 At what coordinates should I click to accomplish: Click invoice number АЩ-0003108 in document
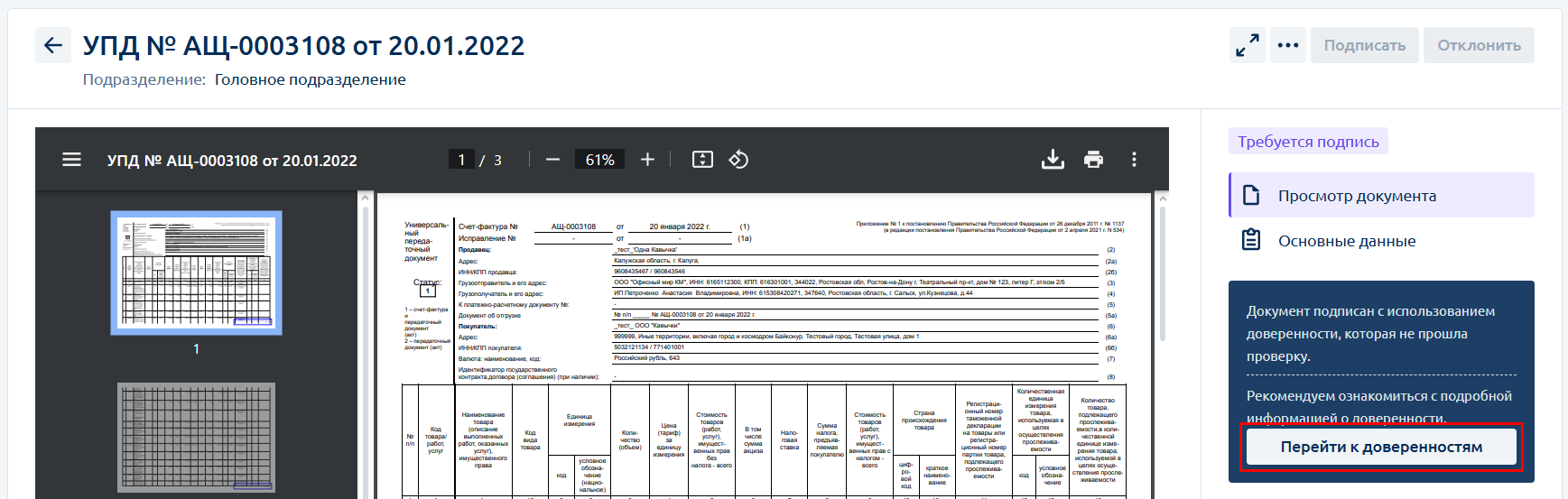[x=573, y=226]
